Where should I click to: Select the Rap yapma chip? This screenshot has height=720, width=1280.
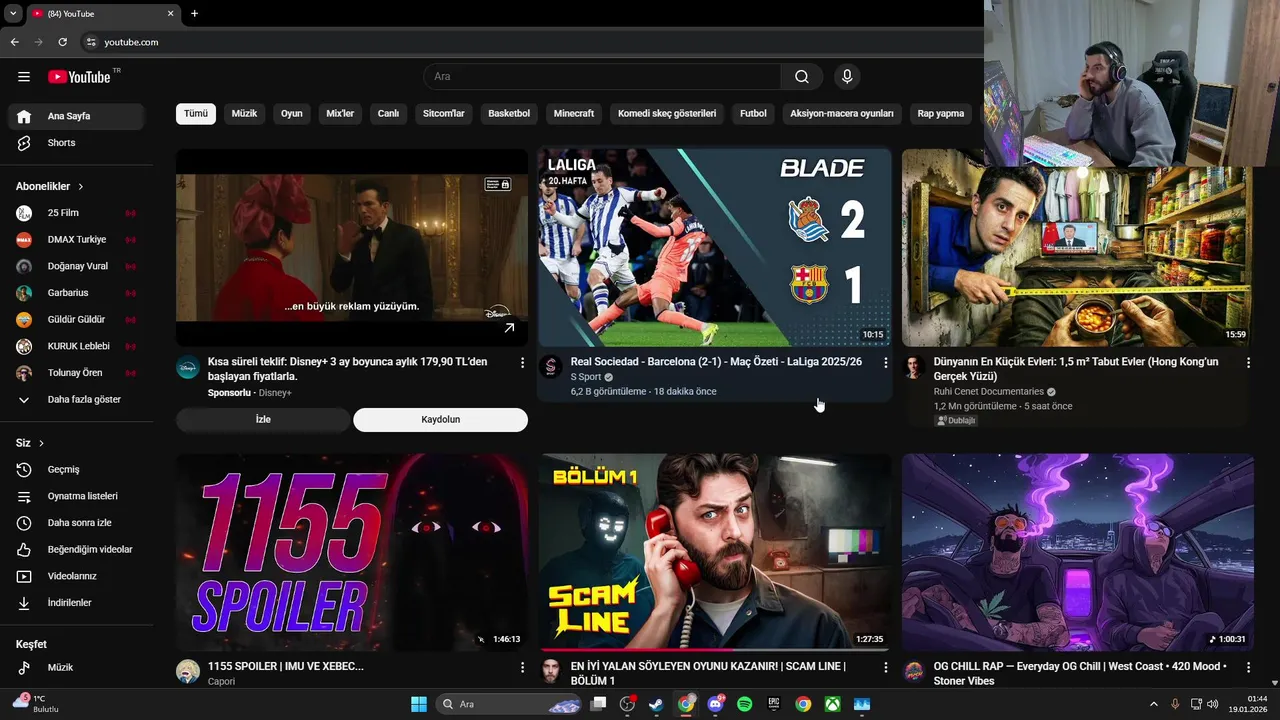[x=941, y=114]
